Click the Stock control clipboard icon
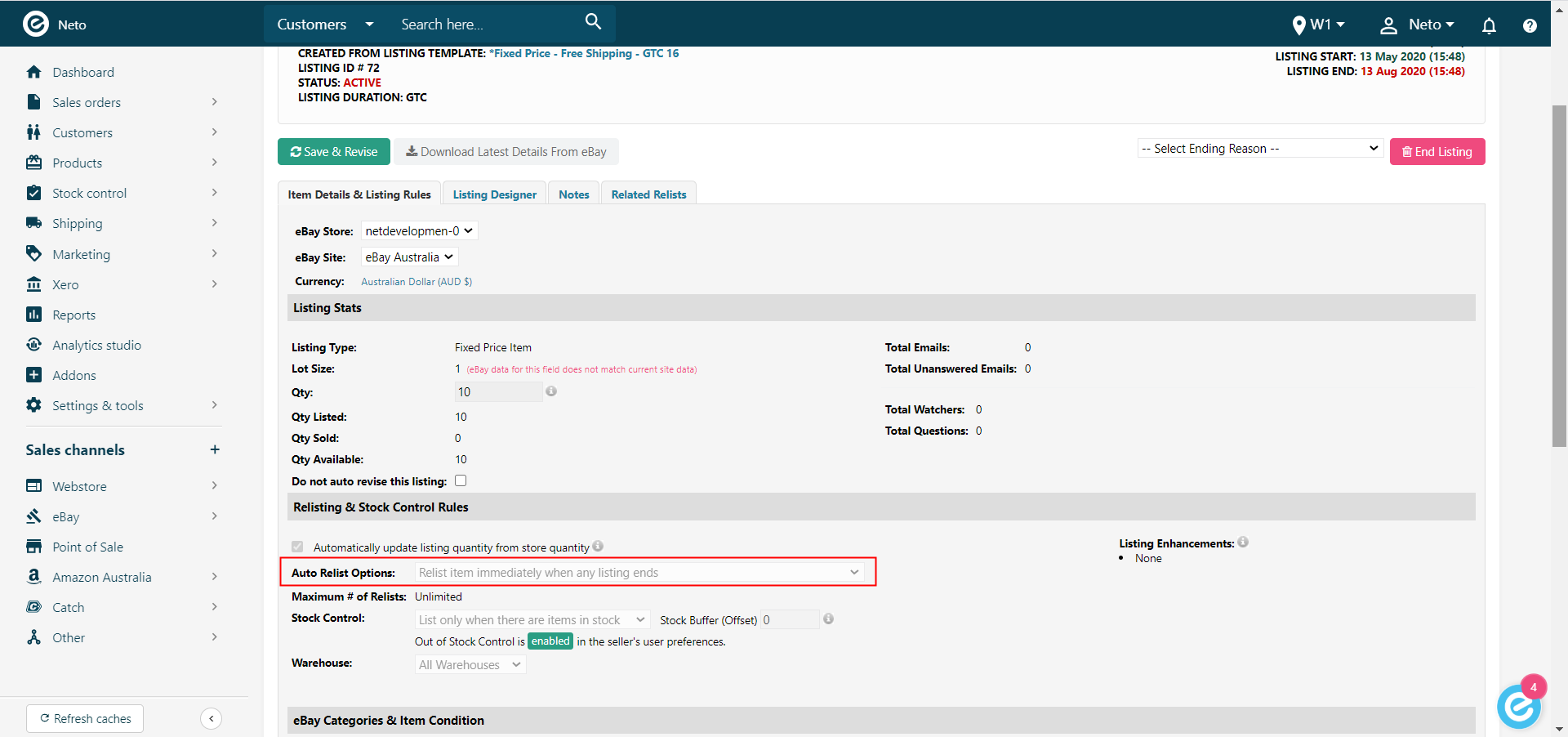Image resolution: width=1568 pixels, height=737 pixels. click(x=33, y=193)
